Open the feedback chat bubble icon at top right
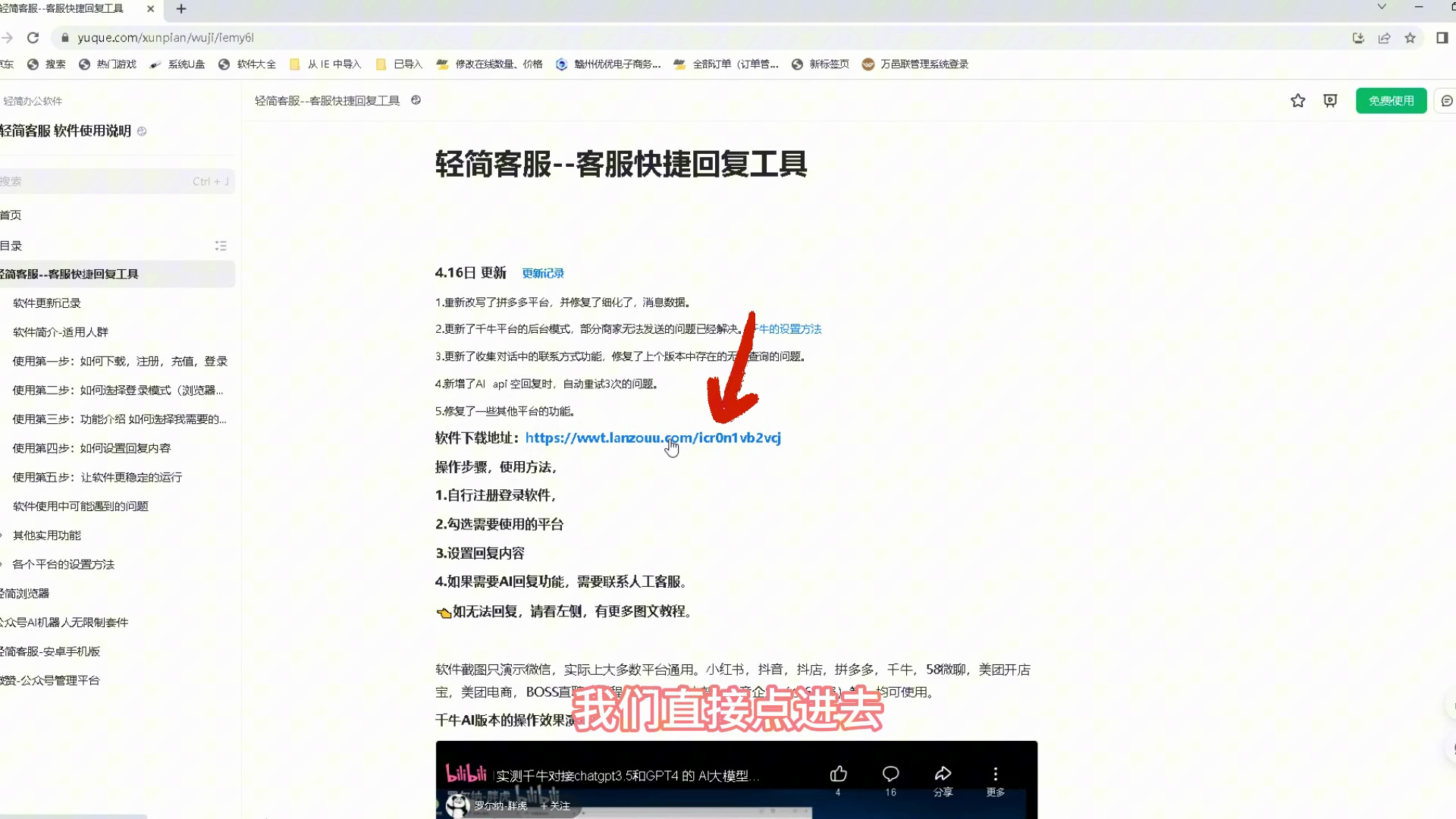1456x819 pixels. tap(1445, 100)
